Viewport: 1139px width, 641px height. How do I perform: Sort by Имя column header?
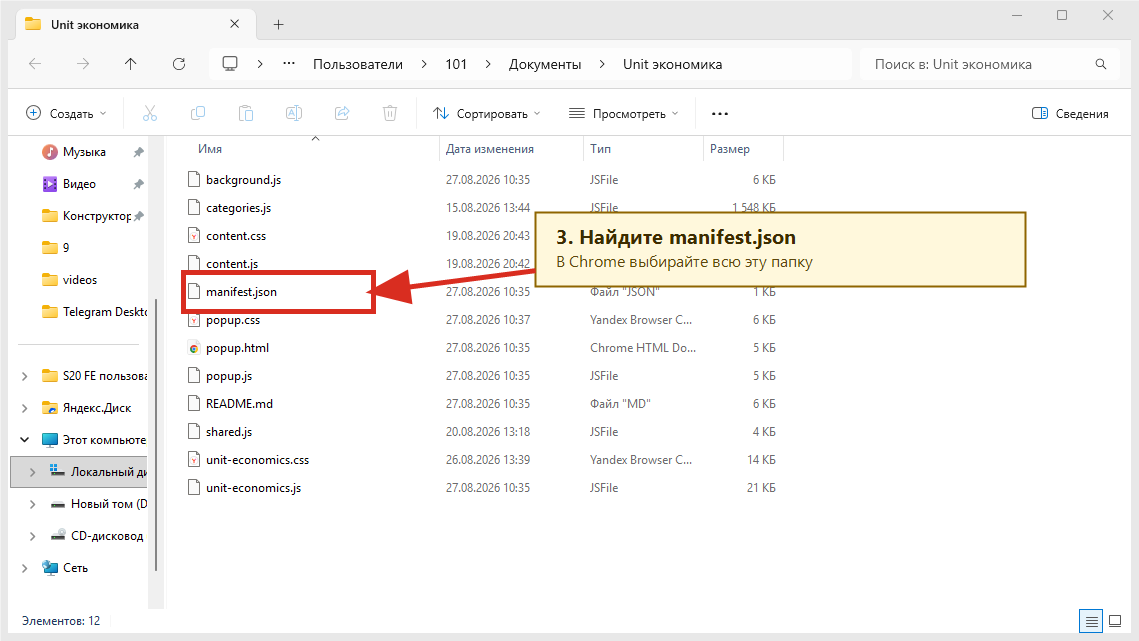pyautogui.click(x=210, y=148)
